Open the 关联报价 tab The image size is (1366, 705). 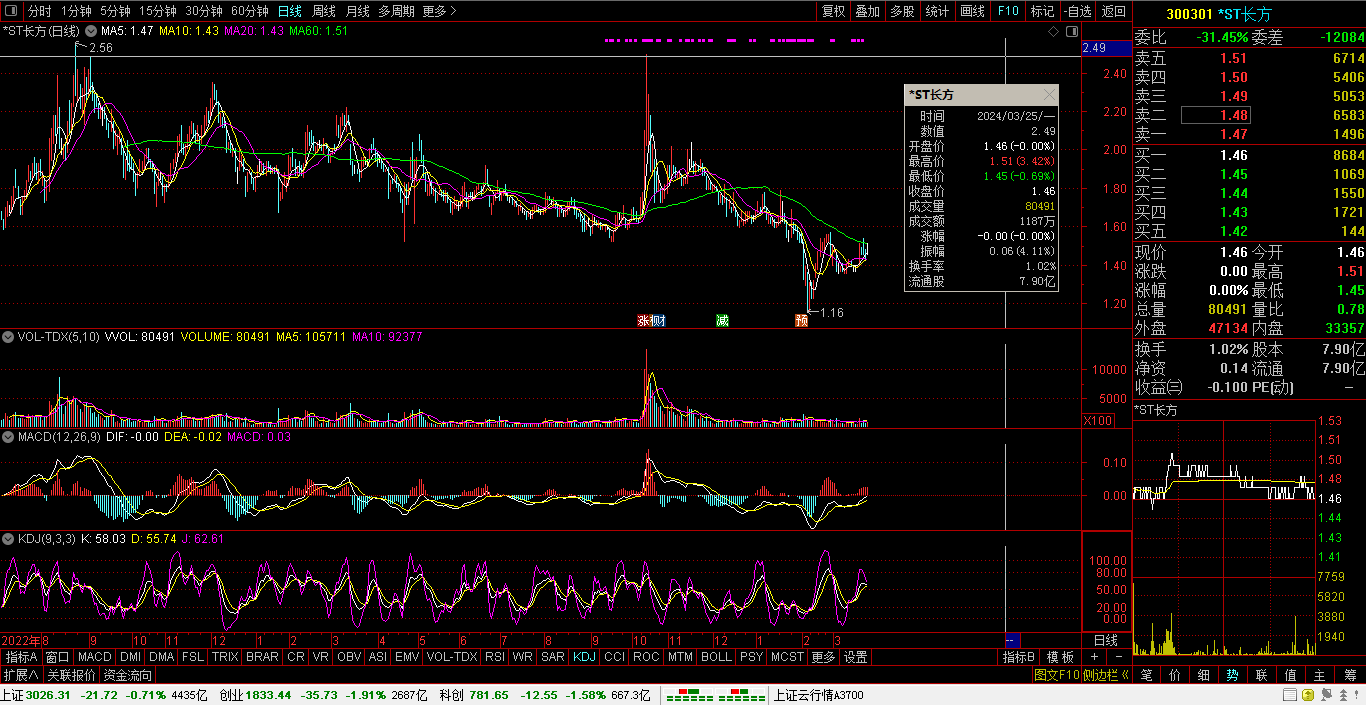pyautogui.click(x=71, y=676)
